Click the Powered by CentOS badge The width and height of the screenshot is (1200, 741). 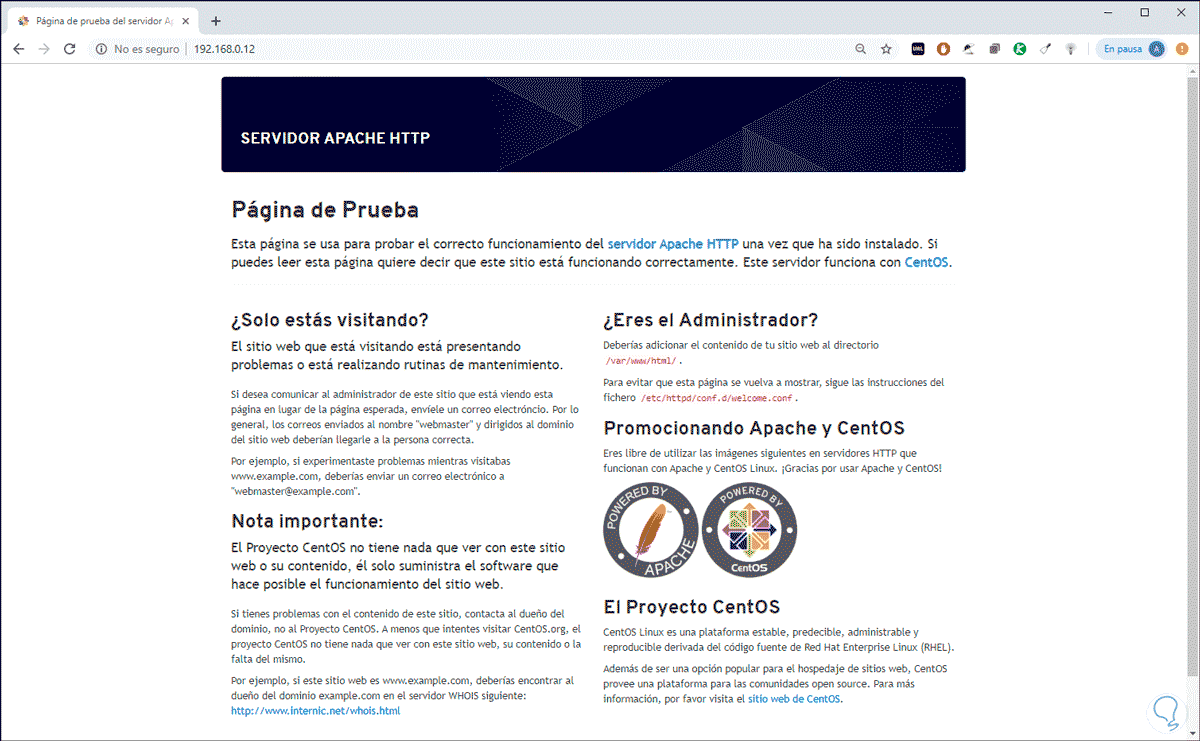pyautogui.click(x=750, y=530)
